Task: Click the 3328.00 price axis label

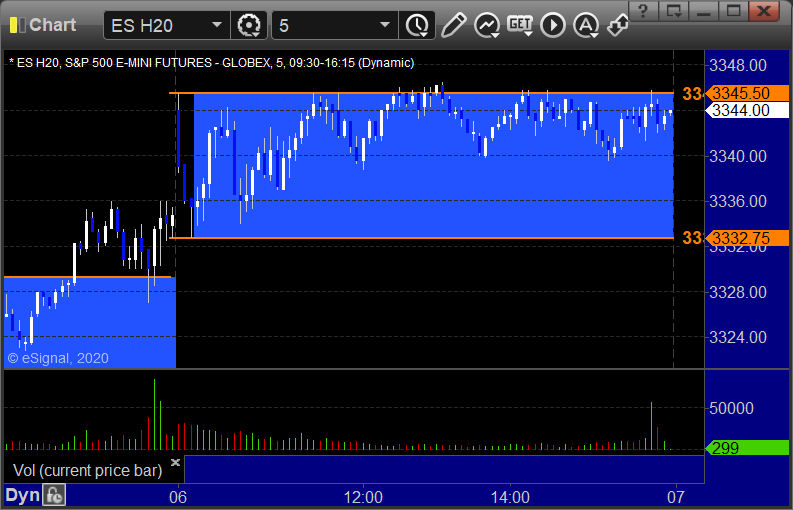Action: (x=738, y=292)
